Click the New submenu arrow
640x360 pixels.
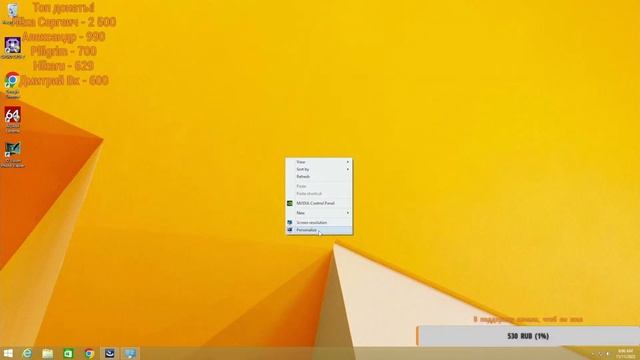pos(348,213)
